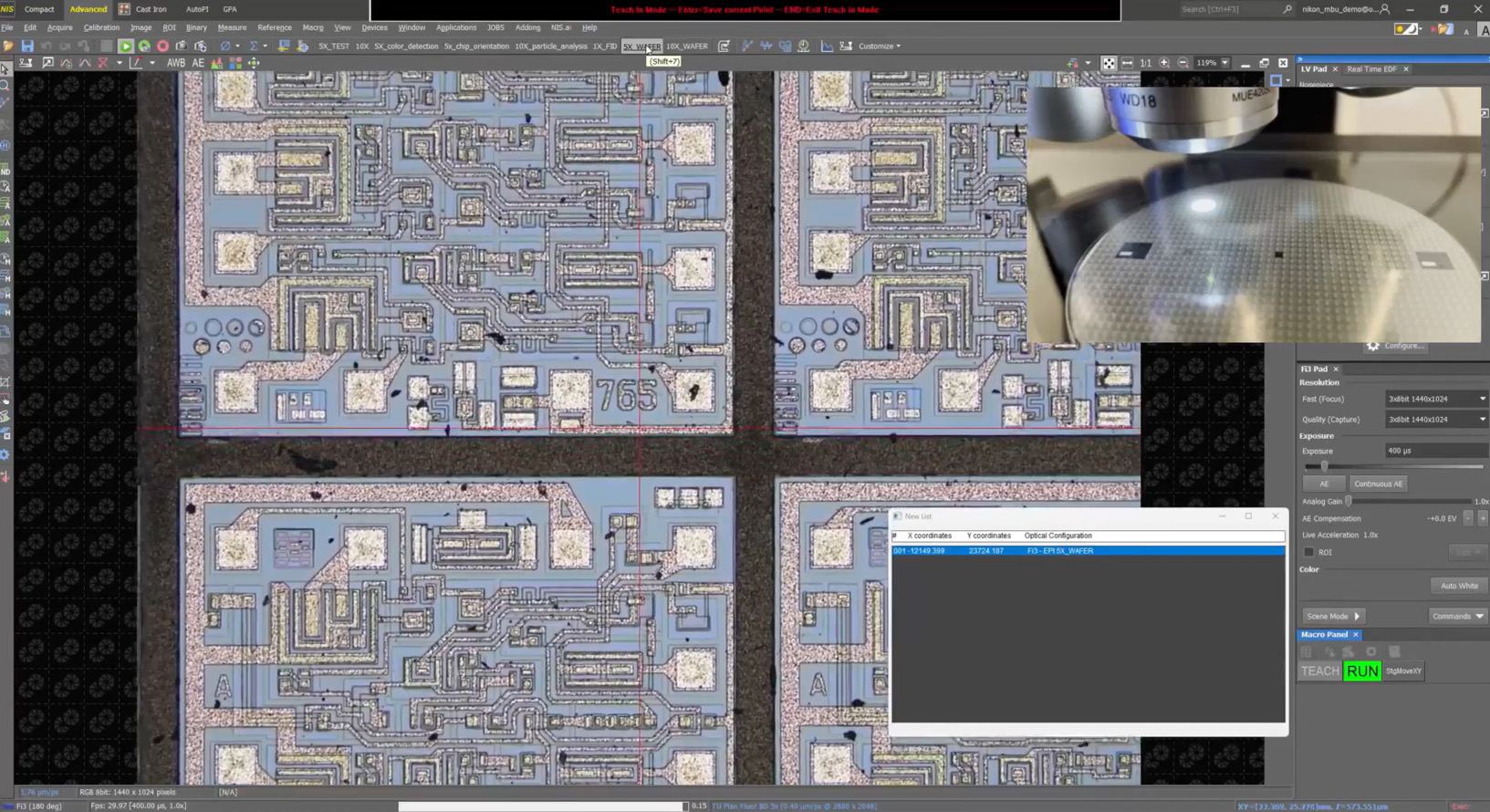
Task: Click the green Live play icon
Action: click(x=126, y=46)
